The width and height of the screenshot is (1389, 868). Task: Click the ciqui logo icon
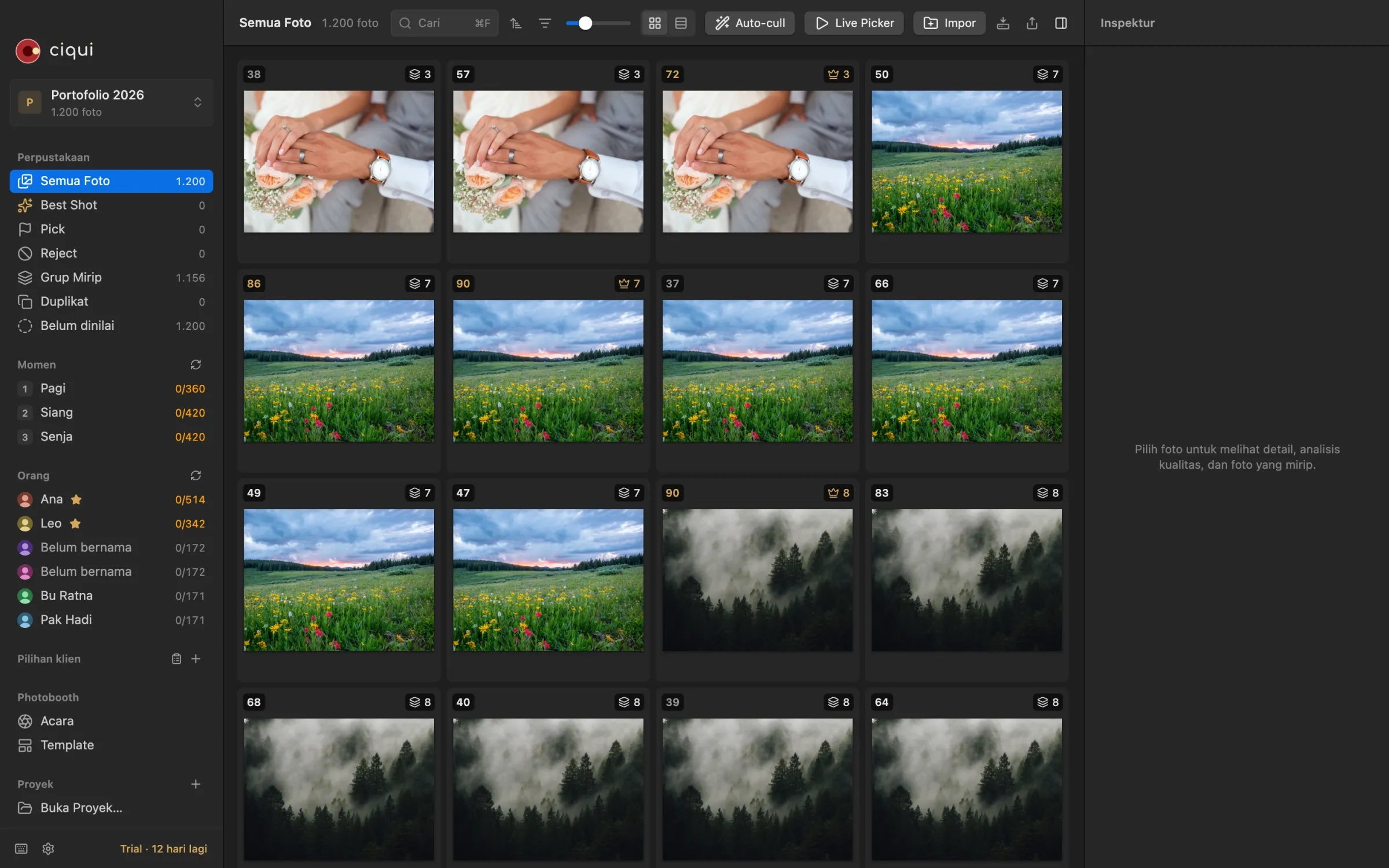point(28,51)
